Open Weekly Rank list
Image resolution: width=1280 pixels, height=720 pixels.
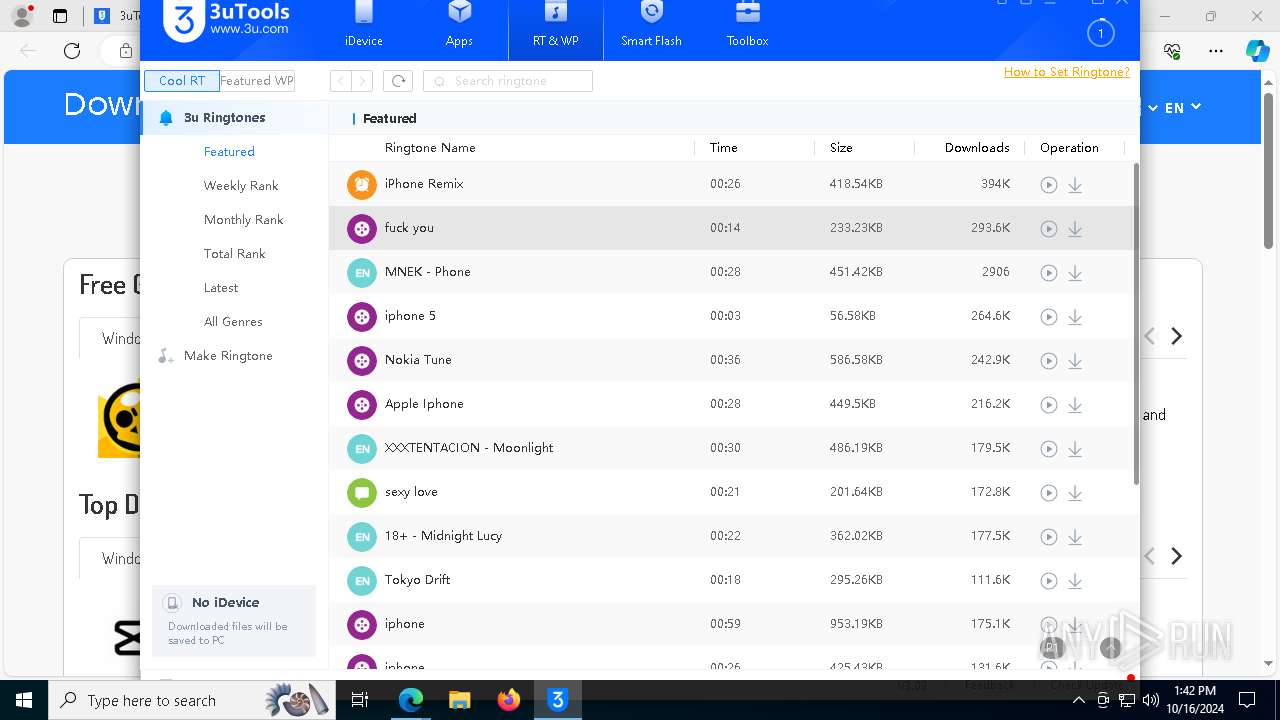[241, 186]
